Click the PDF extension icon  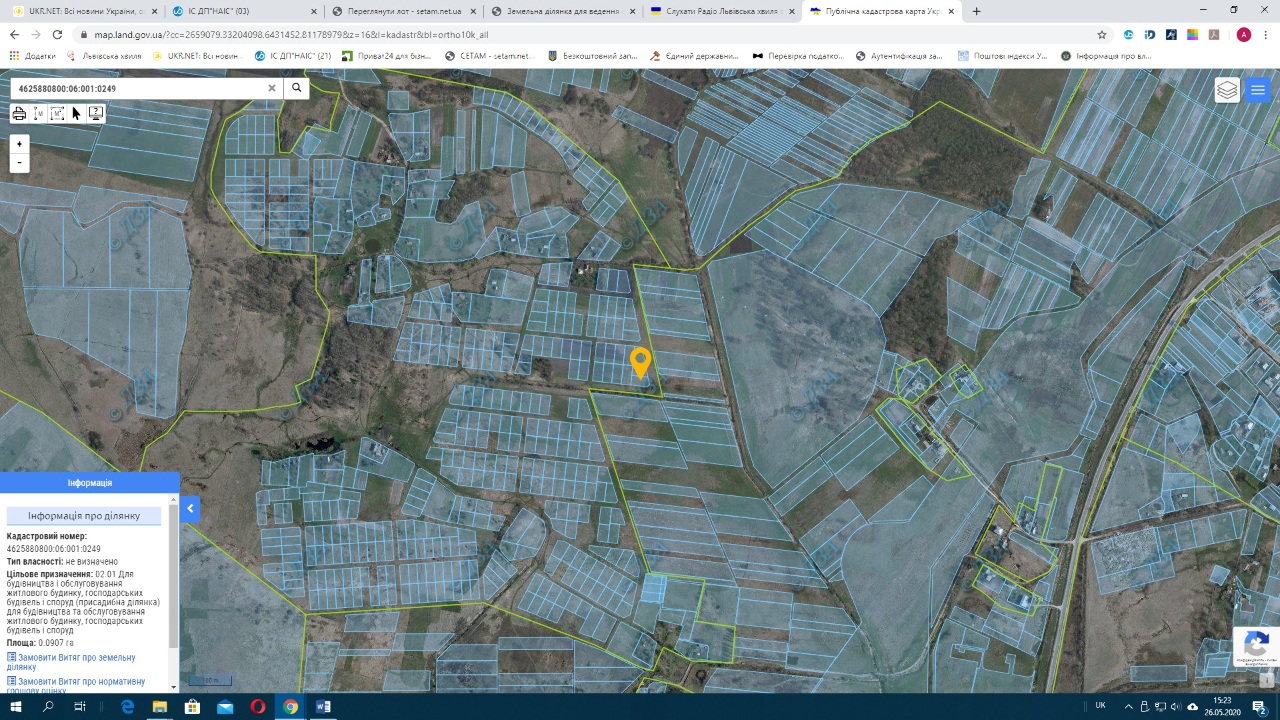[x=1213, y=34]
